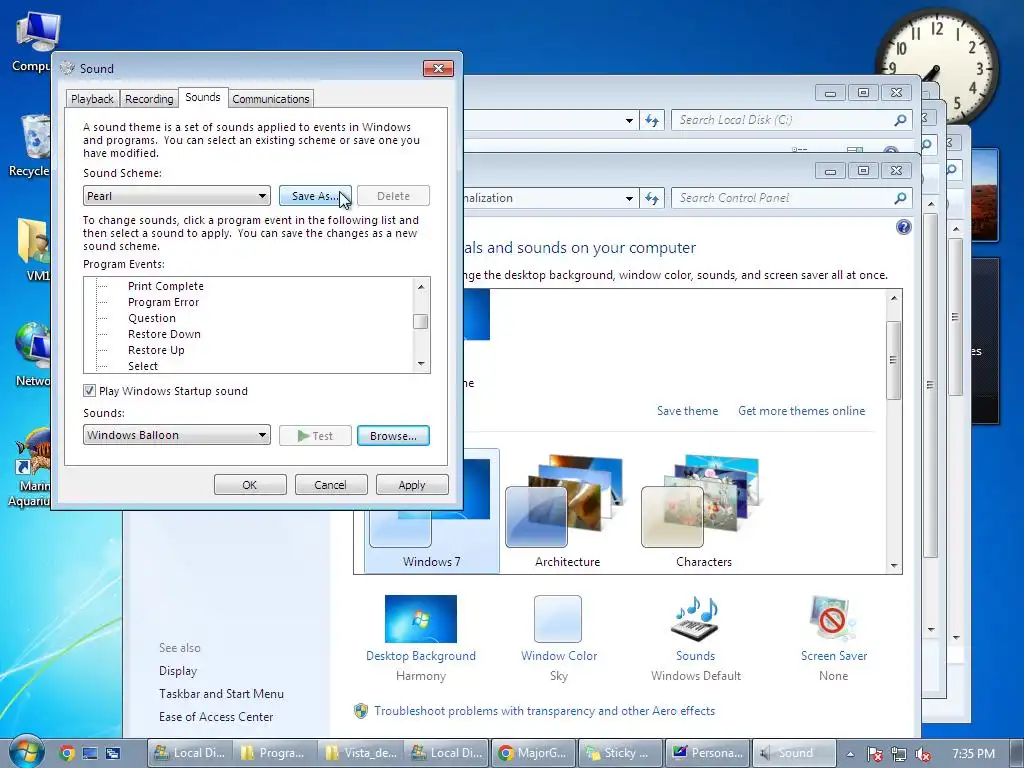Click the Show Desktop quick launch icon
1024x768 pixels.
[89, 753]
